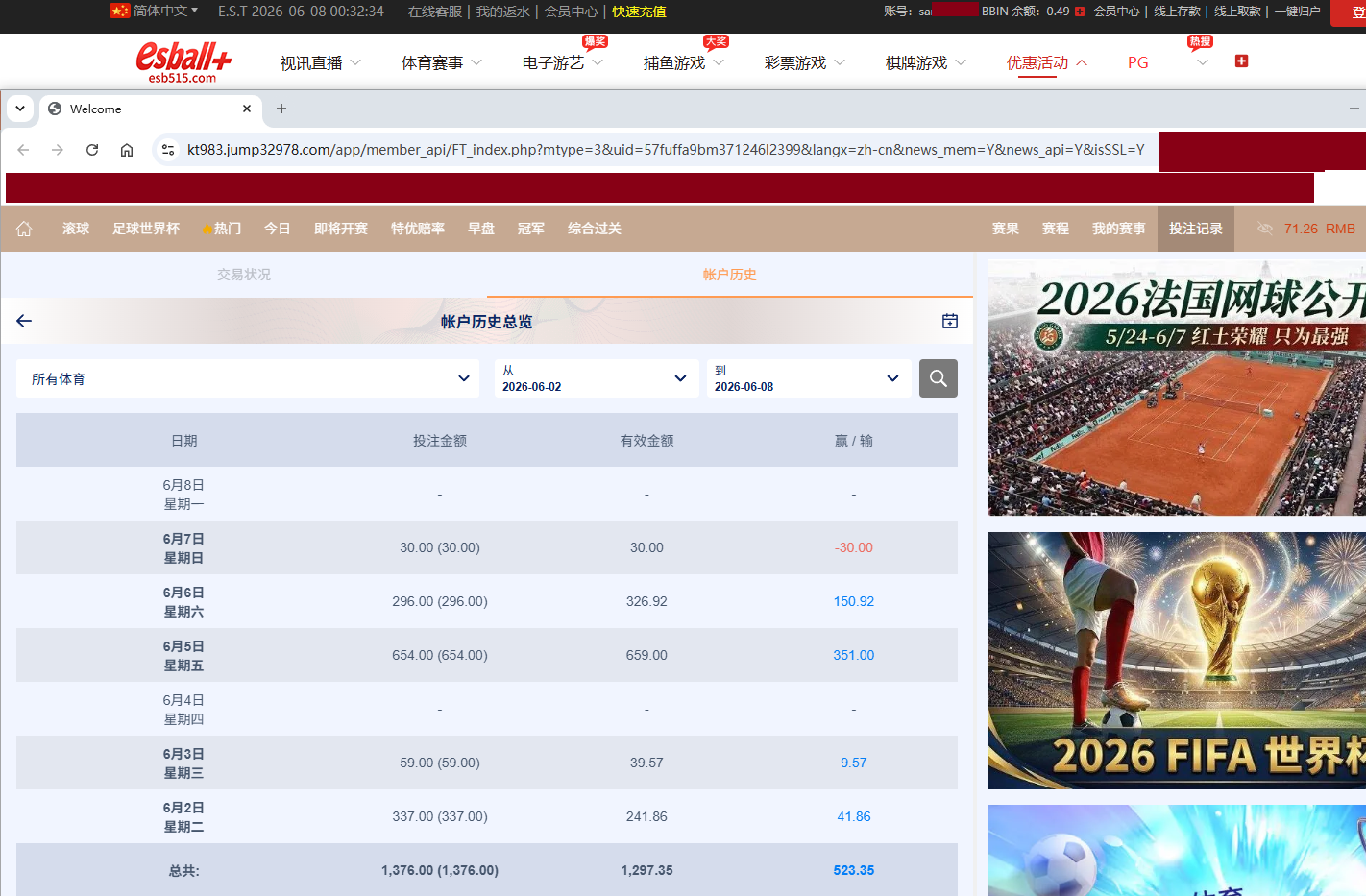Open the start date dropdown 2026-06-02
The width and height of the screenshot is (1366, 896).
596,378
